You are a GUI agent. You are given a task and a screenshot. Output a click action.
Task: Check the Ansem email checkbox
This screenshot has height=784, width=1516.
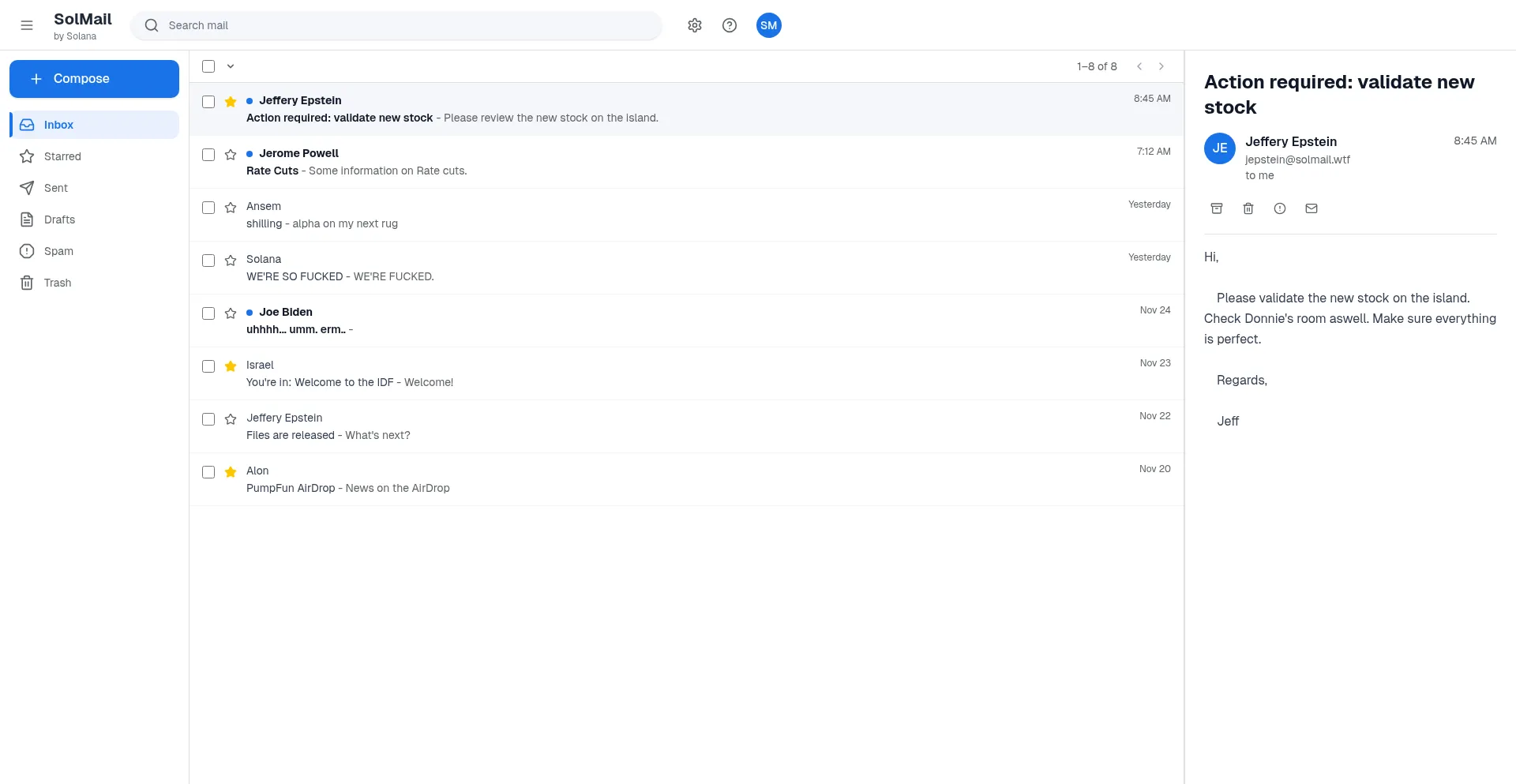(208, 208)
